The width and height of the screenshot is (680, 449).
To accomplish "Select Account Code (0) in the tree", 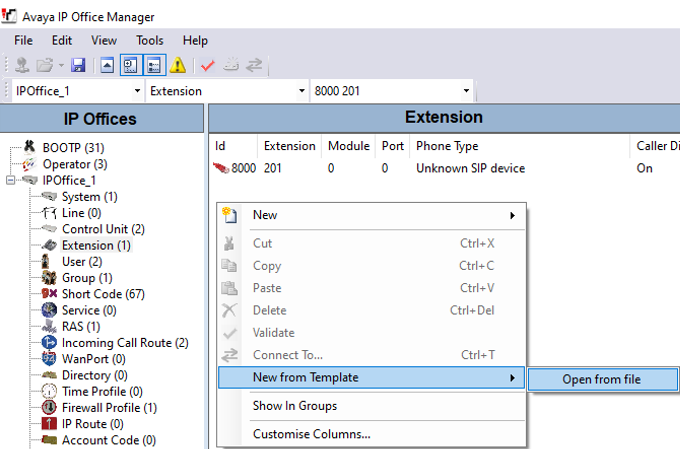I will pos(109,440).
